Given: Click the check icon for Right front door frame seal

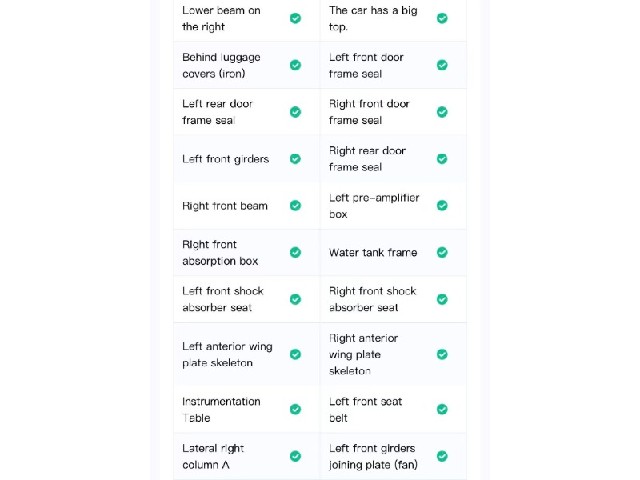Looking at the screenshot, I should pyautogui.click(x=442, y=112).
